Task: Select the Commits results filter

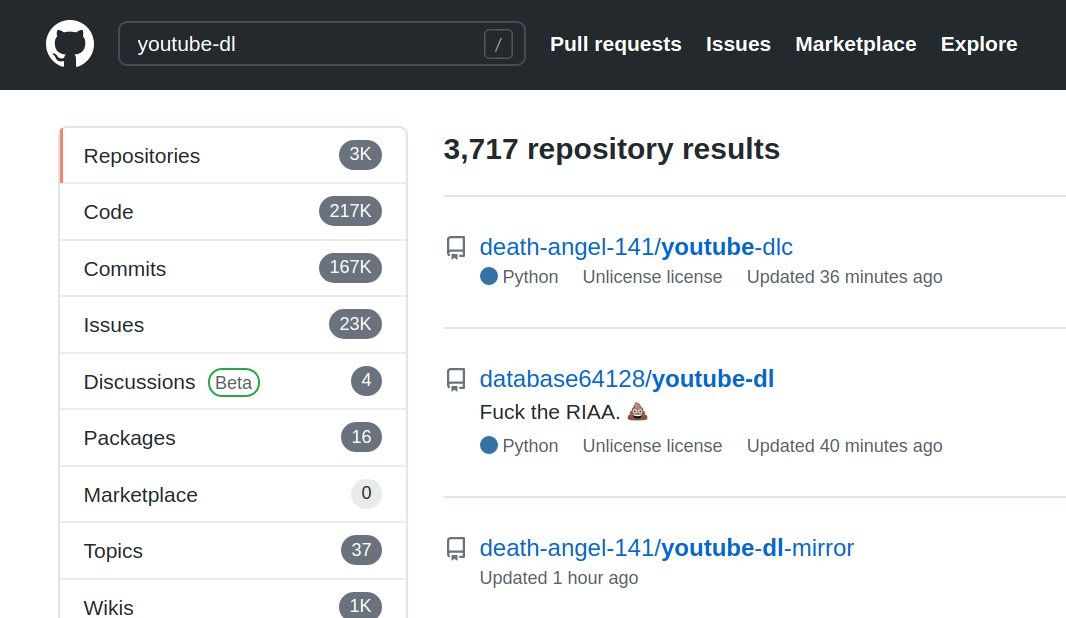Action: click(233, 269)
